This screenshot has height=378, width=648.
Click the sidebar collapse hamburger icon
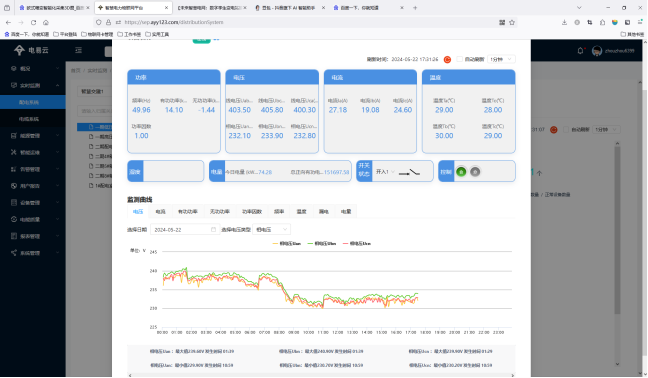79,50
